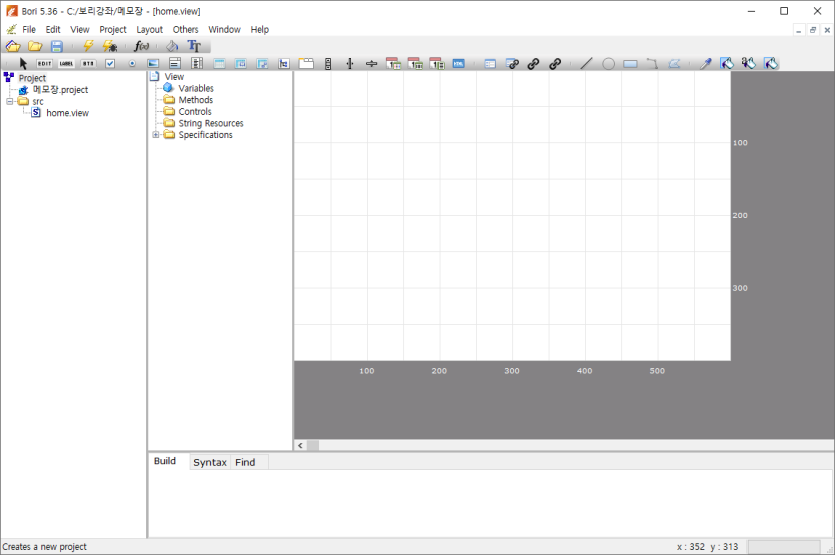Click the new project house icon
This screenshot has height=555, width=835.
pos(13,46)
